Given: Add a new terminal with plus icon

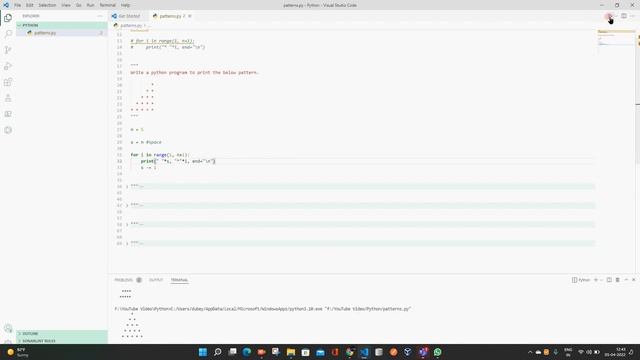Looking at the screenshot, I should click(x=596, y=280).
